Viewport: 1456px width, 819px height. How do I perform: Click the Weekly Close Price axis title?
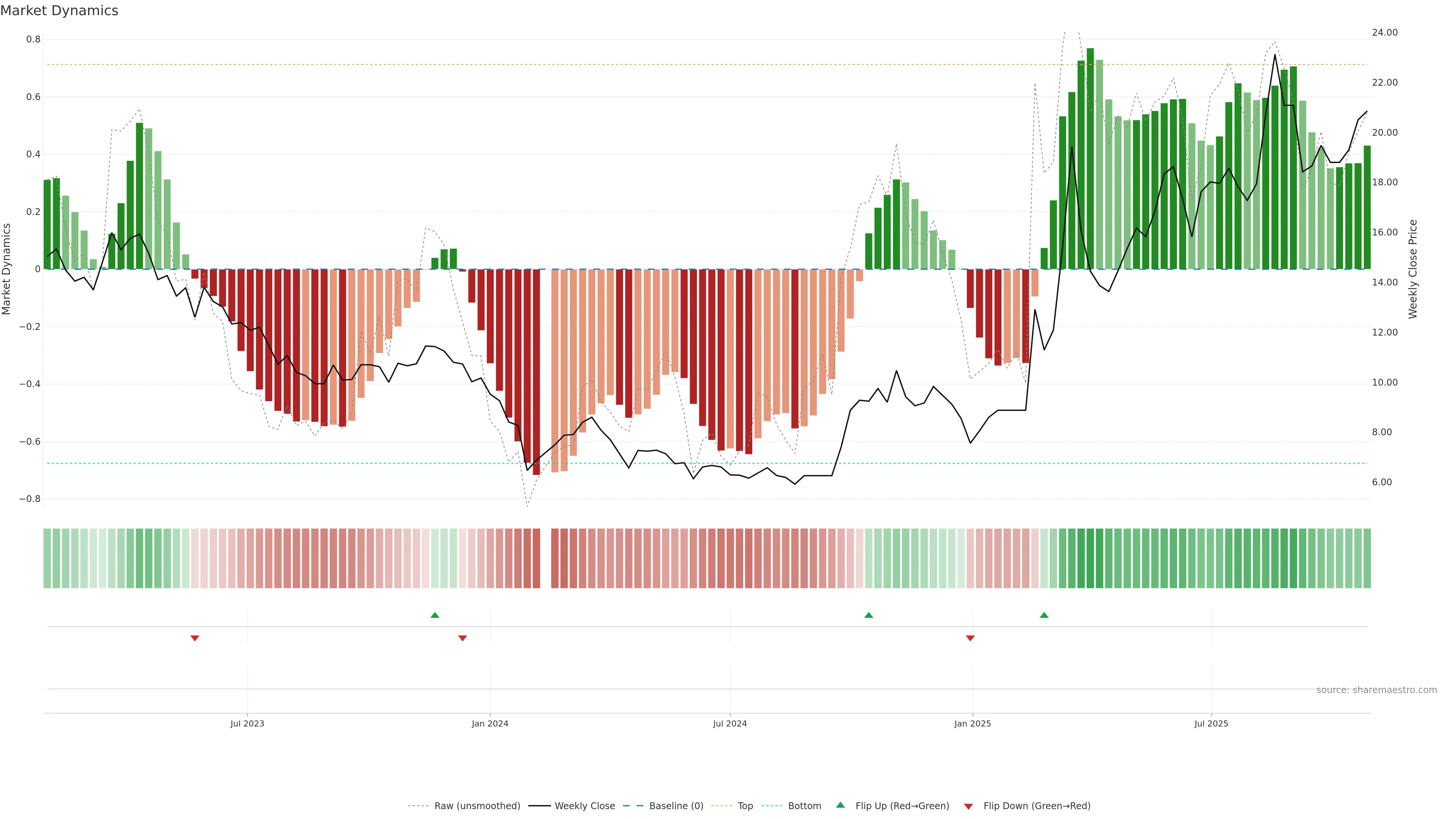[x=1412, y=269]
